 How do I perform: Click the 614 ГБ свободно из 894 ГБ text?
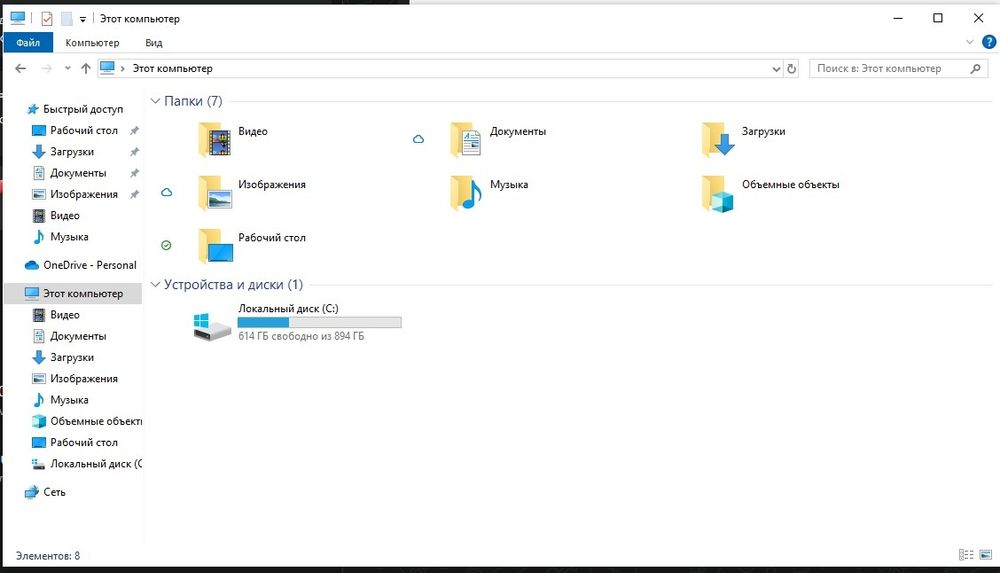pos(301,336)
